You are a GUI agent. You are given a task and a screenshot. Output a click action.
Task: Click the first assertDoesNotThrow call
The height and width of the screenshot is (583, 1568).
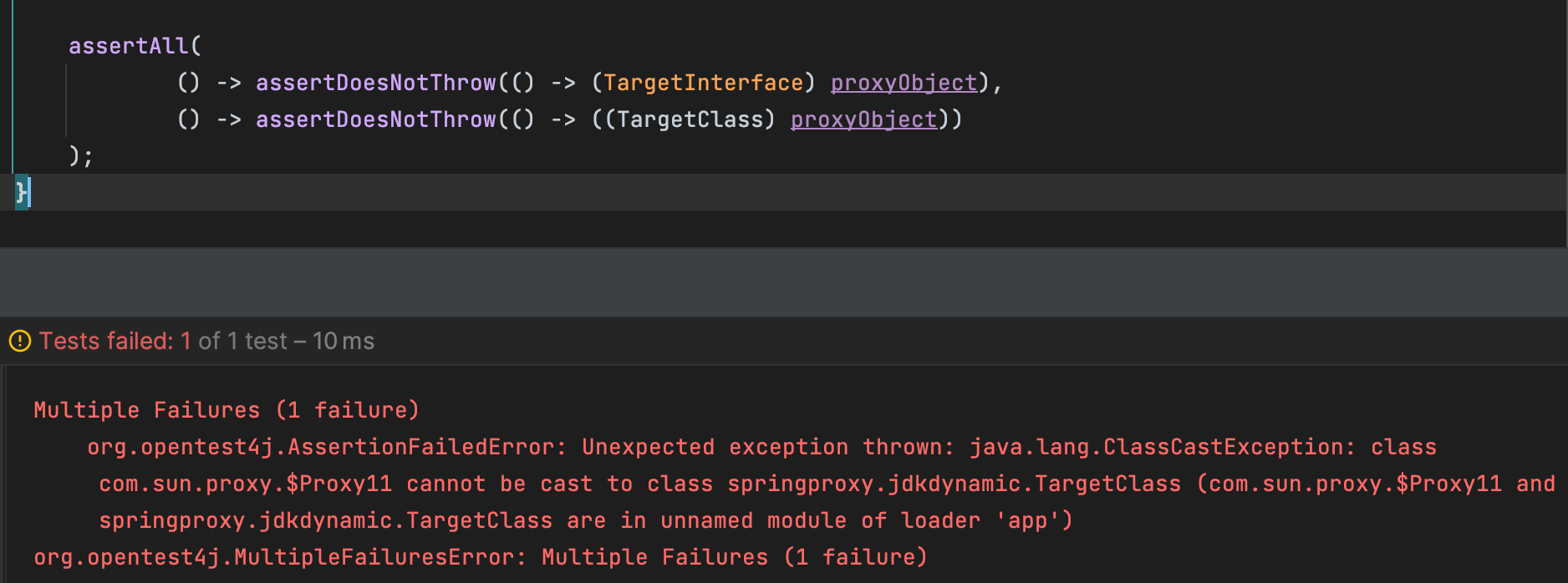click(375, 83)
